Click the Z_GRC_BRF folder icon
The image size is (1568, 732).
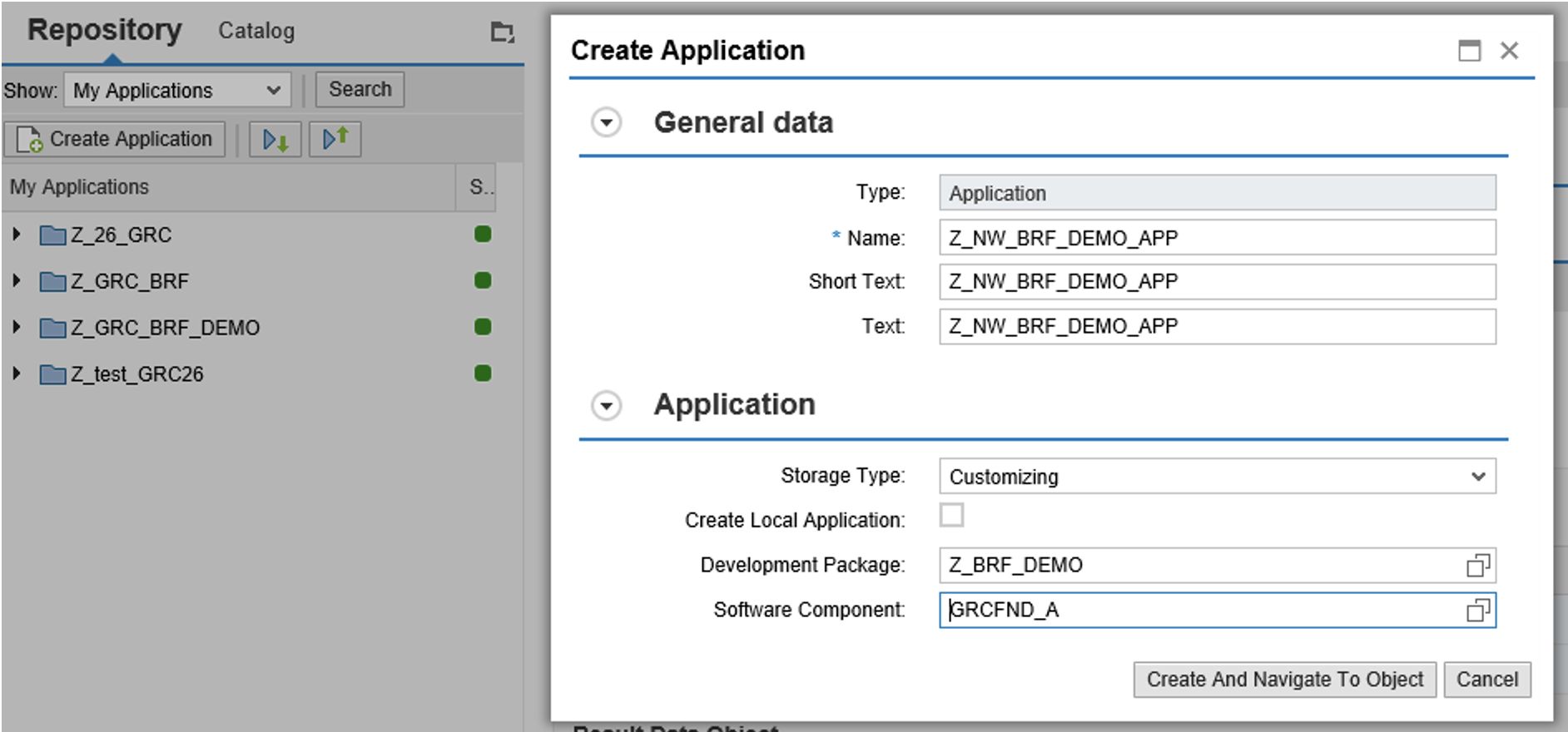click(53, 282)
